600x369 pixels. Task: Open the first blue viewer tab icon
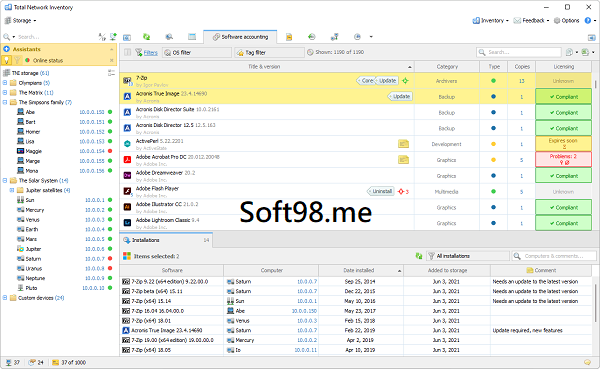click(127, 37)
